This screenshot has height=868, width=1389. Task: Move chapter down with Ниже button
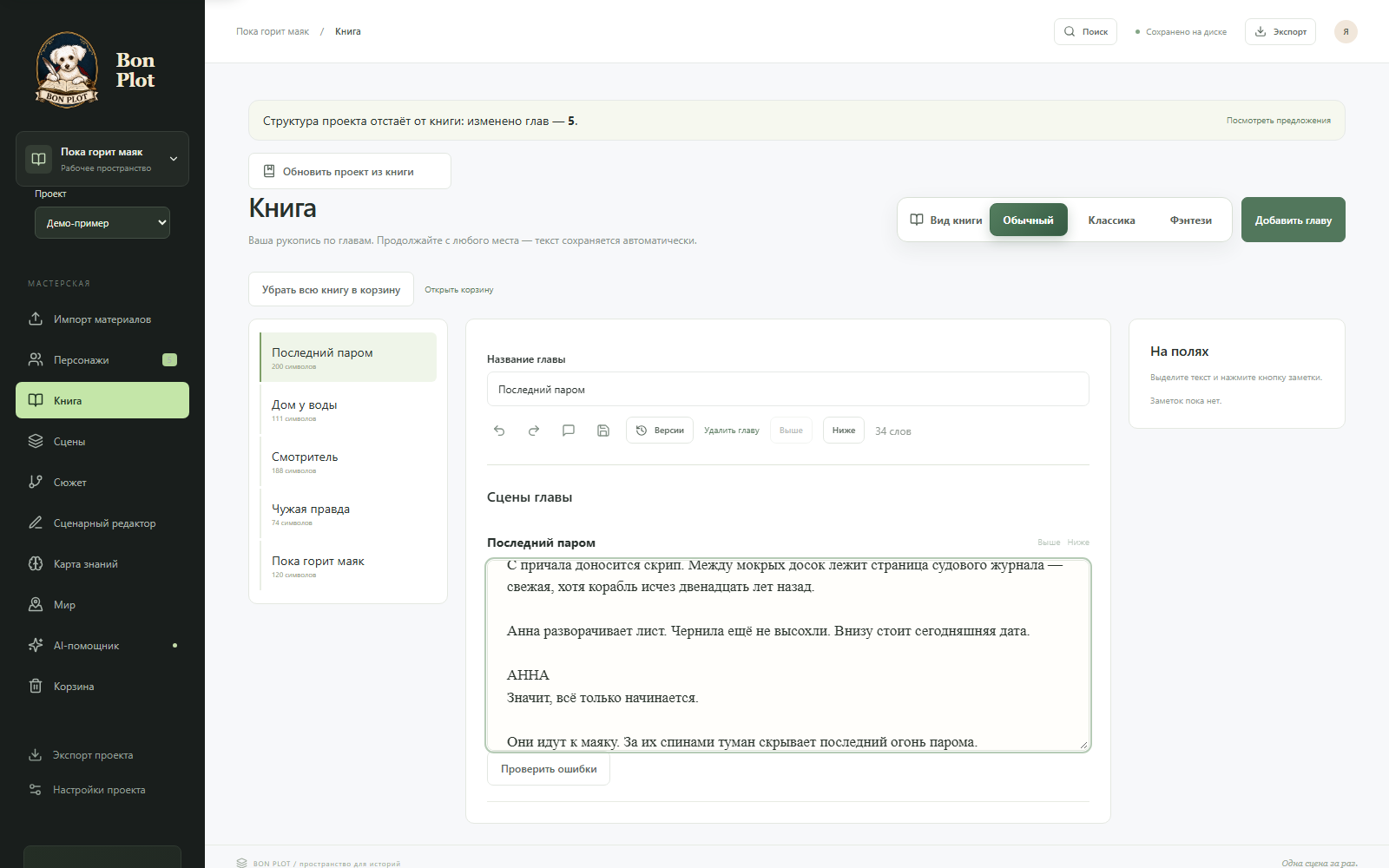click(x=844, y=431)
